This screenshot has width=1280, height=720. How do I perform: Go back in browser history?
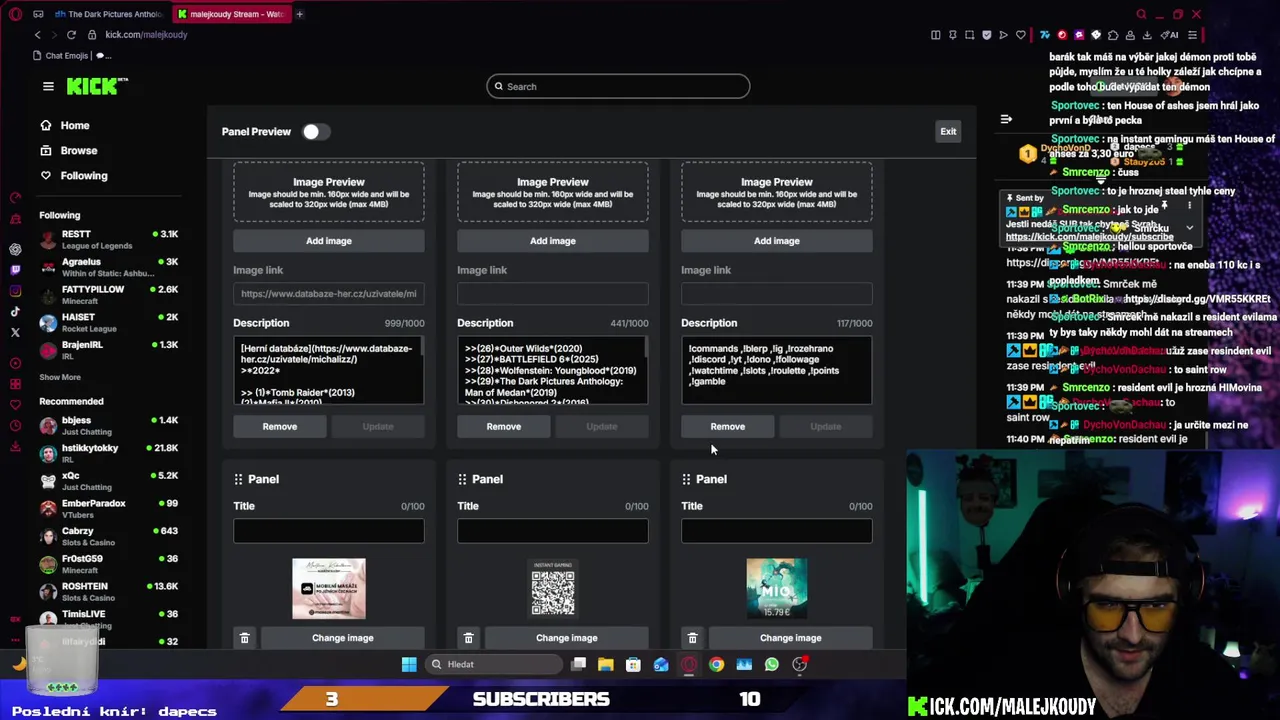click(x=38, y=35)
